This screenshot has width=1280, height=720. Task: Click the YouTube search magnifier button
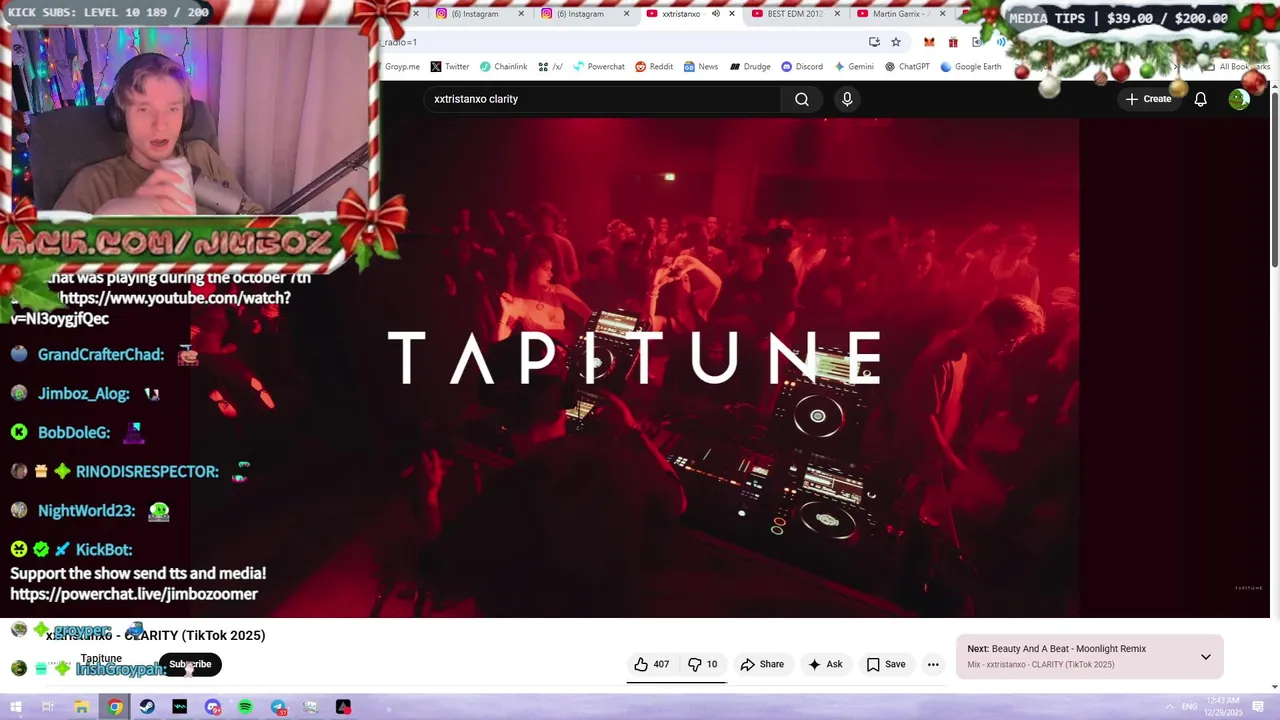[x=802, y=99]
